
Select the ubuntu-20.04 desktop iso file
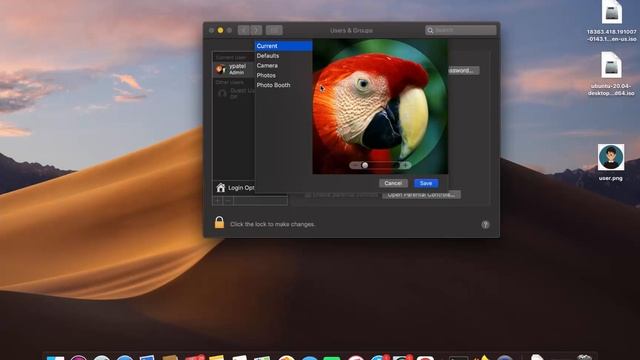pos(611,73)
